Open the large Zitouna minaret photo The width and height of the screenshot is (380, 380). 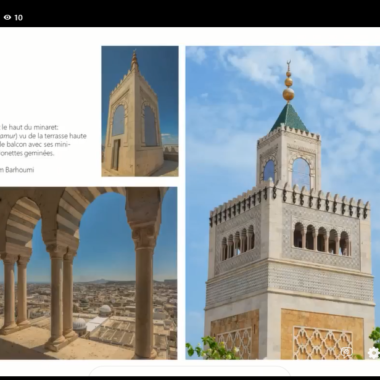point(283,203)
